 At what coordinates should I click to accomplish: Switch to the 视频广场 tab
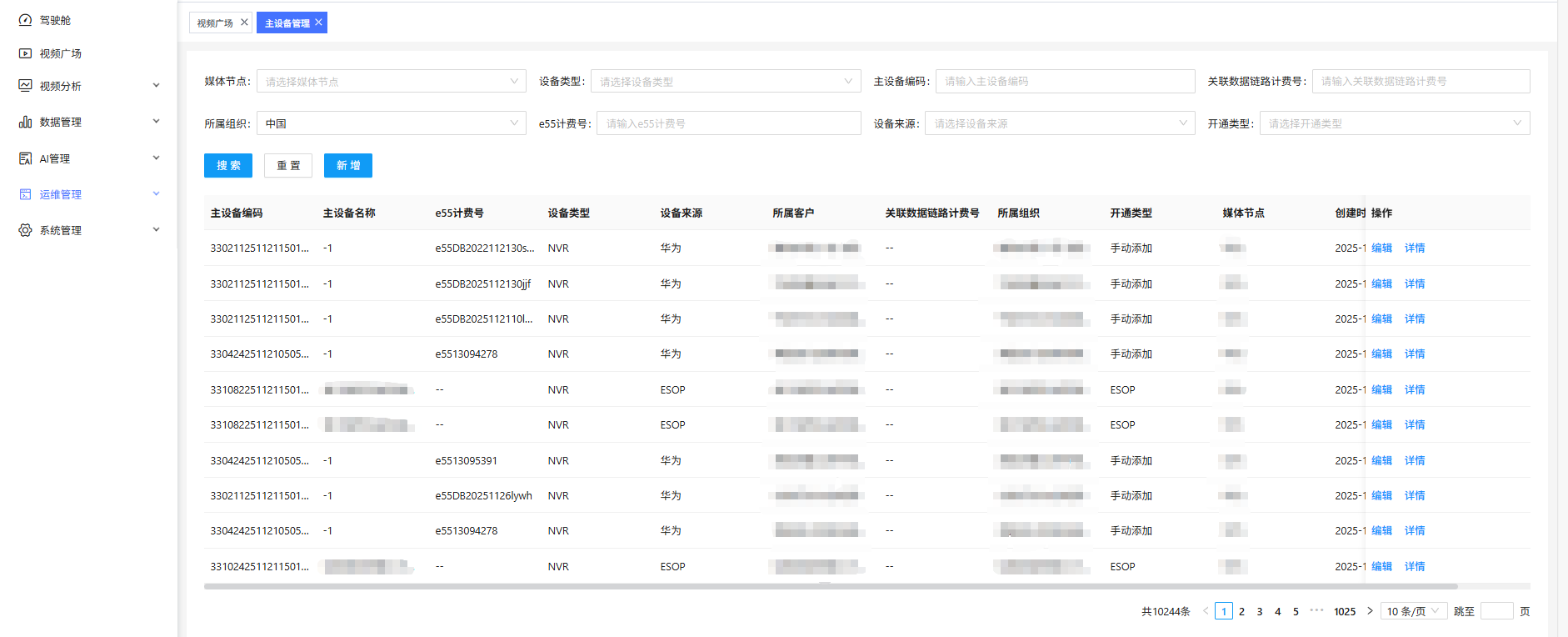[x=215, y=23]
